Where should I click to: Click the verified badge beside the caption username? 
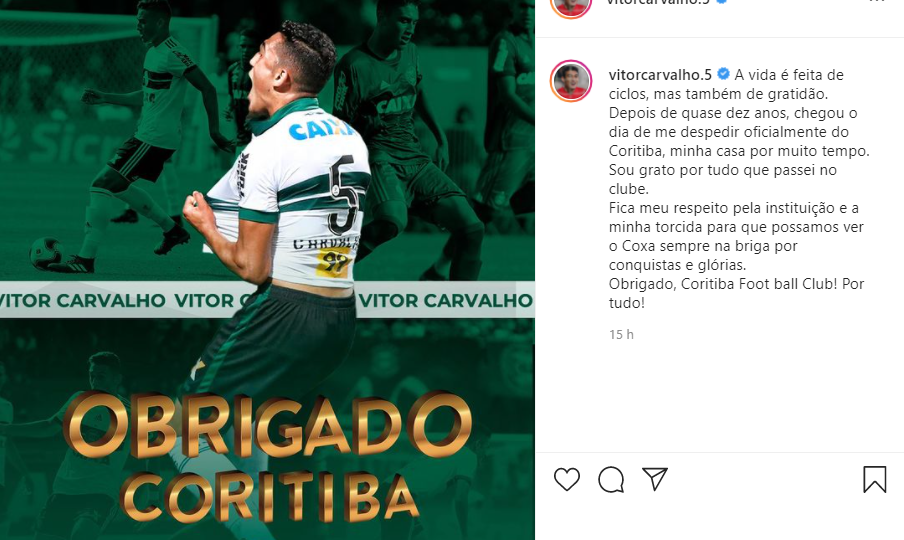click(x=723, y=74)
